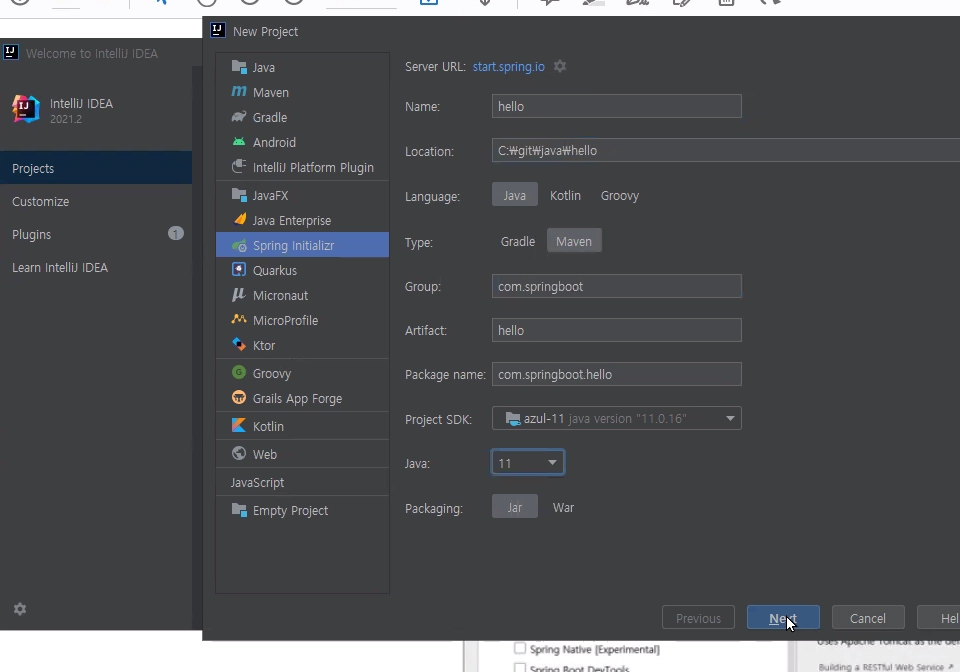Click the JavaFX folder icon
Viewport: 960px width, 672px height.
239,195
